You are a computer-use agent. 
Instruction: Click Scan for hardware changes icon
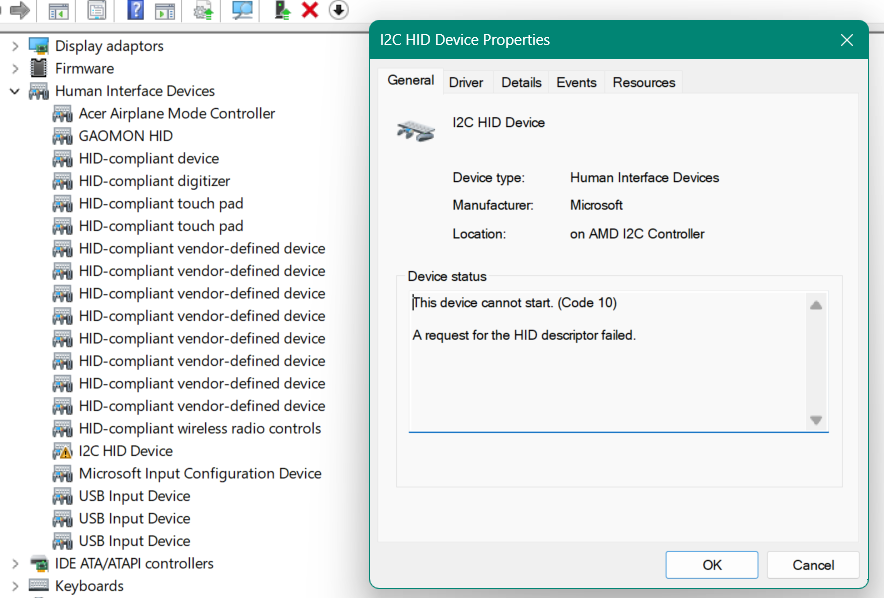tap(241, 10)
